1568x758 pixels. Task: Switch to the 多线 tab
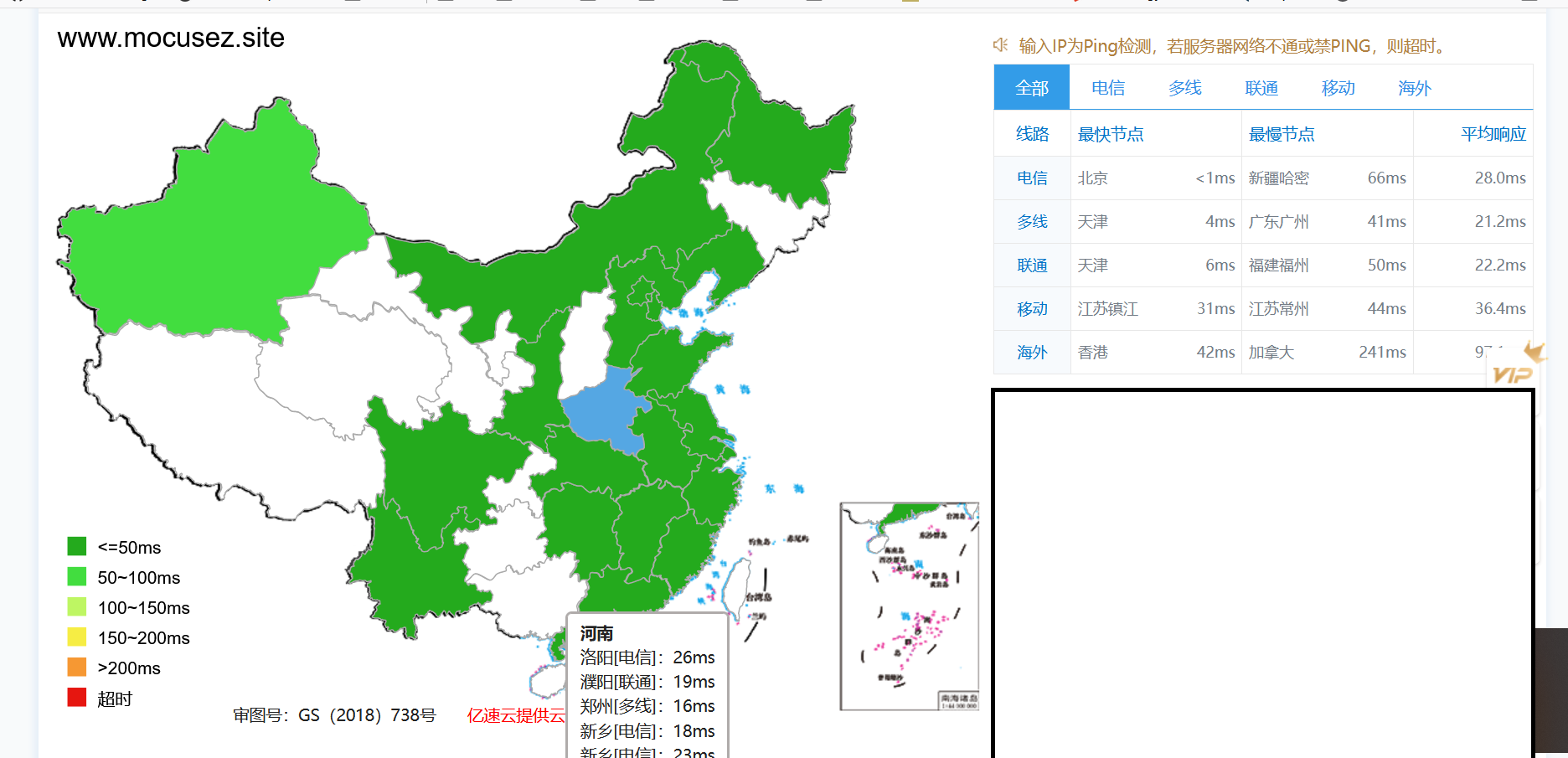pos(1185,88)
